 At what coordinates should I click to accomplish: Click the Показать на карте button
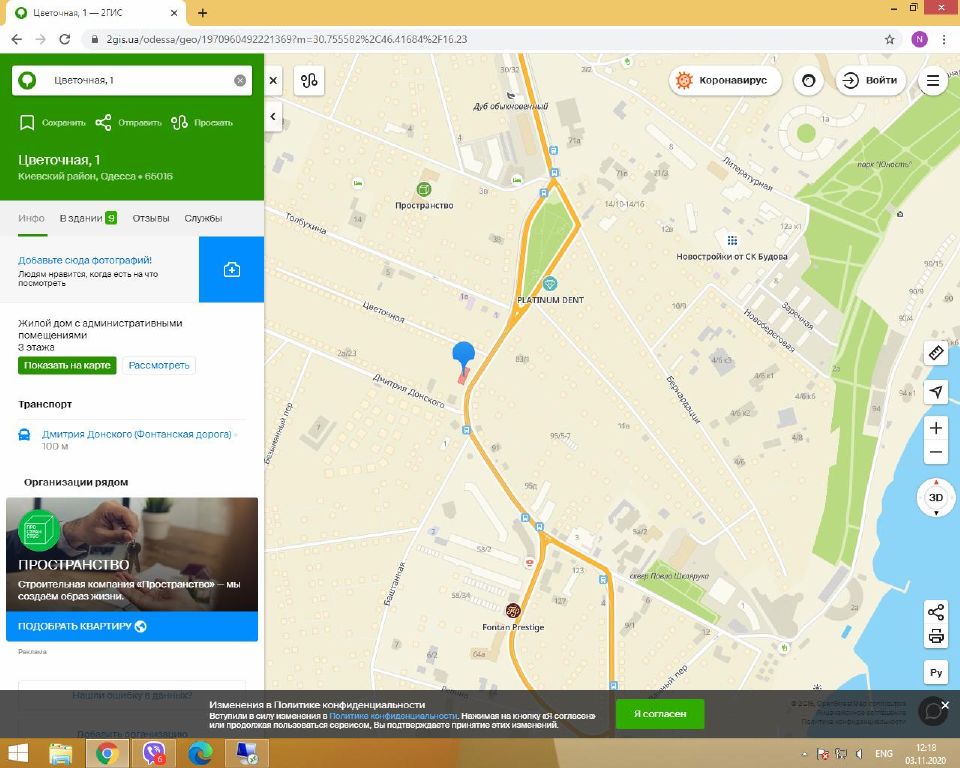(67, 366)
